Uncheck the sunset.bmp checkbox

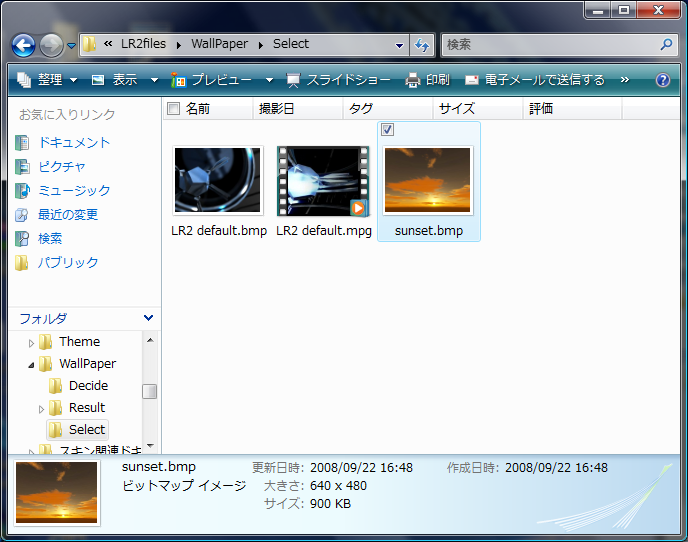click(x=388, y=130)
